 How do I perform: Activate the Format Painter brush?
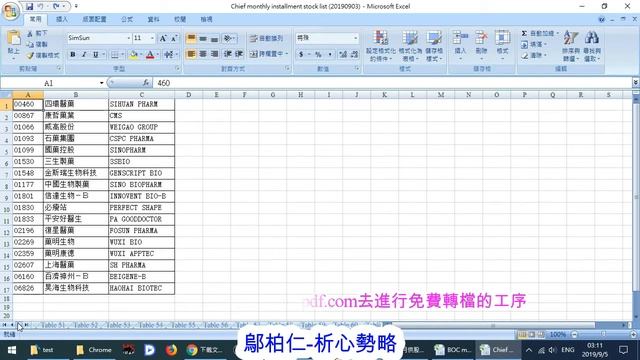tap(43, 55)
